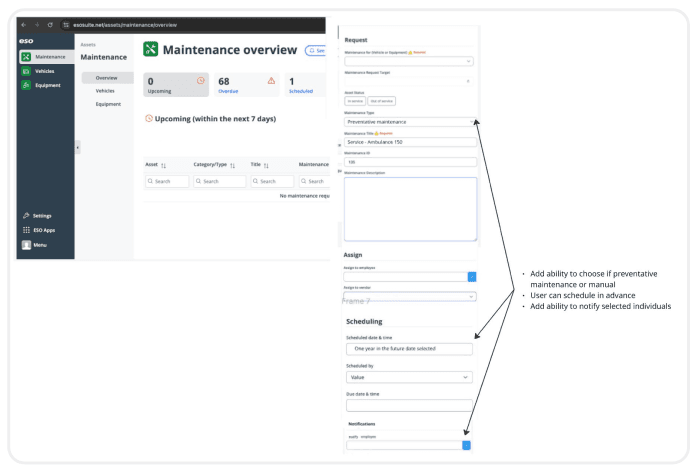694x474 pixels.
Task: Click the green Maintenance icon in the dark sidebar
Action: (x=26, y=57)
